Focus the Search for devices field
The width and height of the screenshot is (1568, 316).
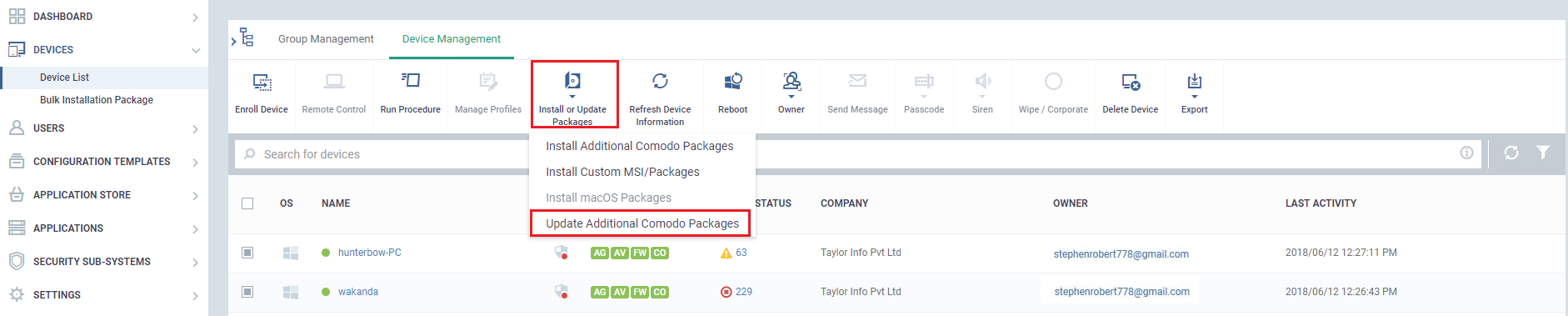383,154
